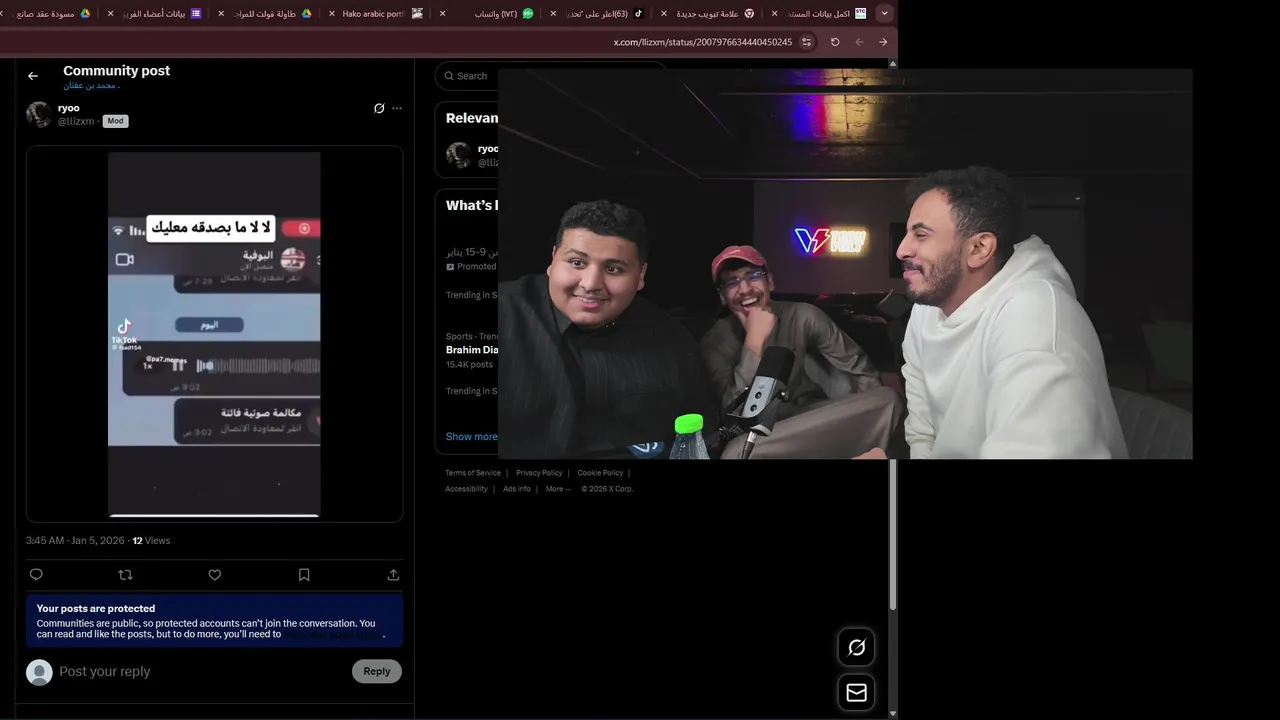Open the browser tab list chevron
Screen dimensions: 1280x720
coord(884,13)
